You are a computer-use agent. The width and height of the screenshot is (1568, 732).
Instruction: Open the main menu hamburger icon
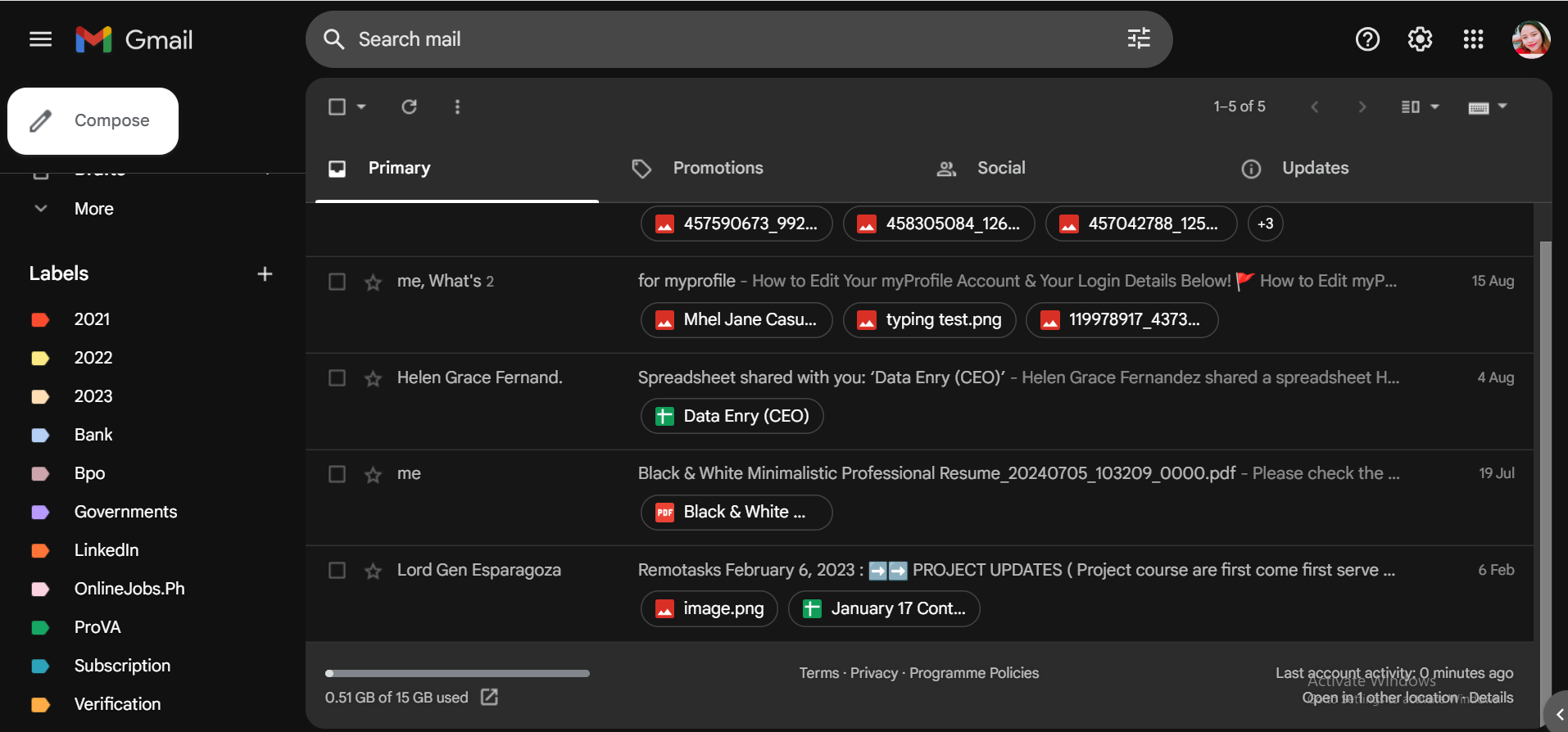pyautogui.click(x=40, y=39)
